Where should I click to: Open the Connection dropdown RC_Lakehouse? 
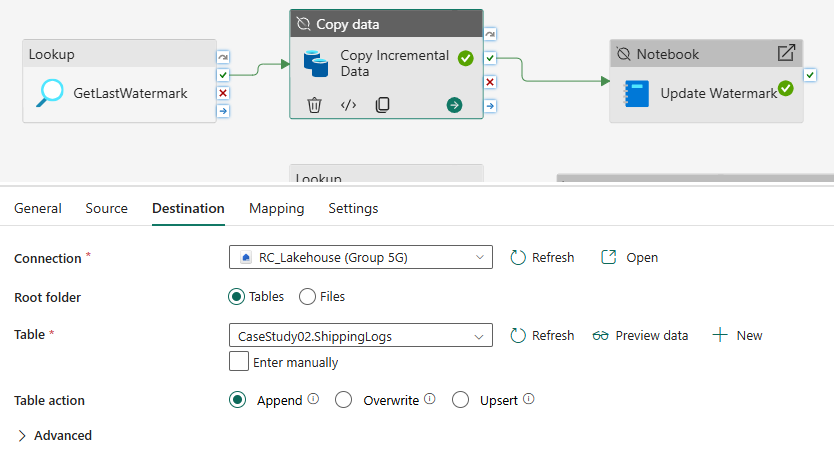tap(361, 257)
